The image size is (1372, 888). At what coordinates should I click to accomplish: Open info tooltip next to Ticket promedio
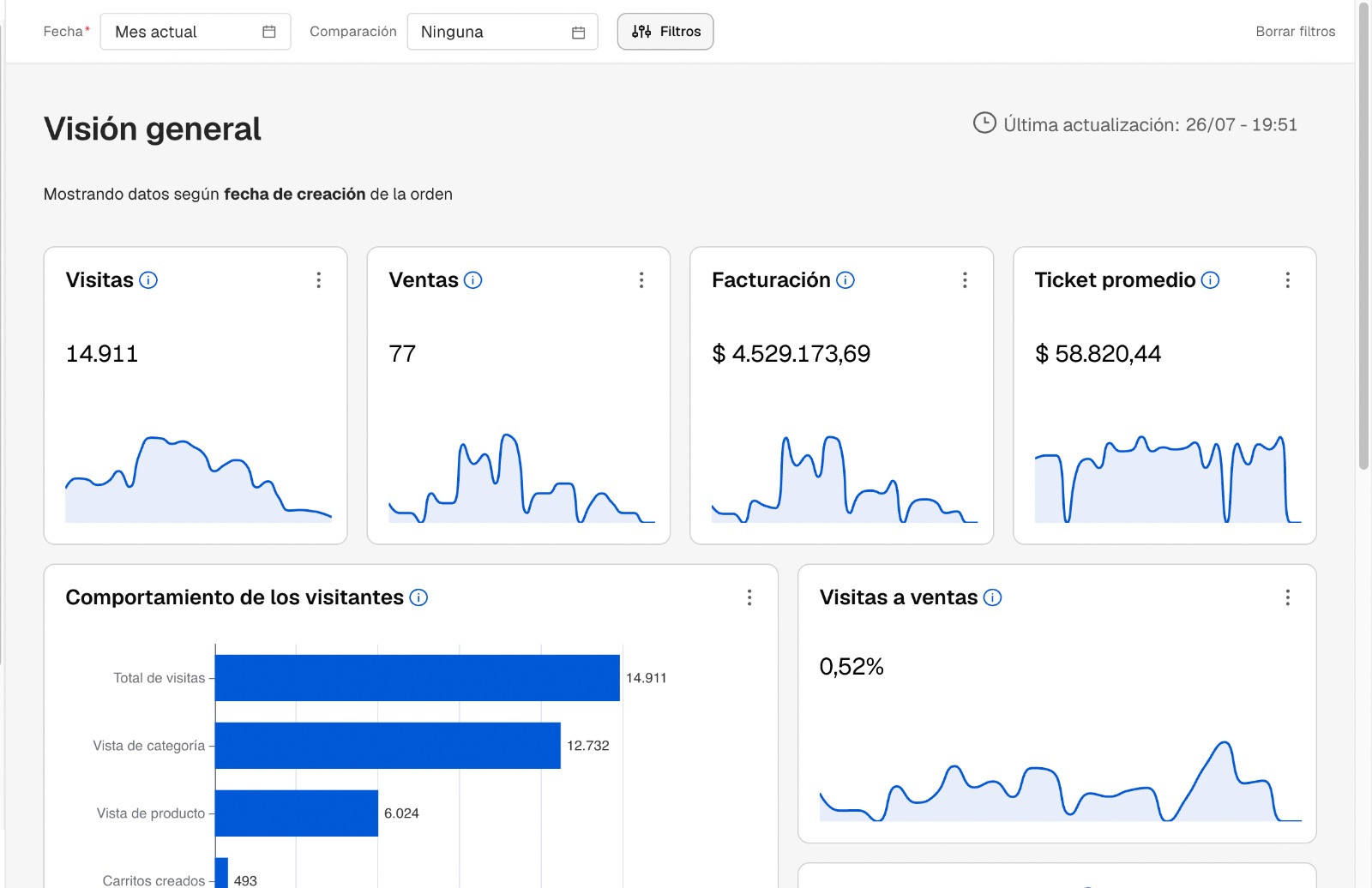(x=1211, y=280)
